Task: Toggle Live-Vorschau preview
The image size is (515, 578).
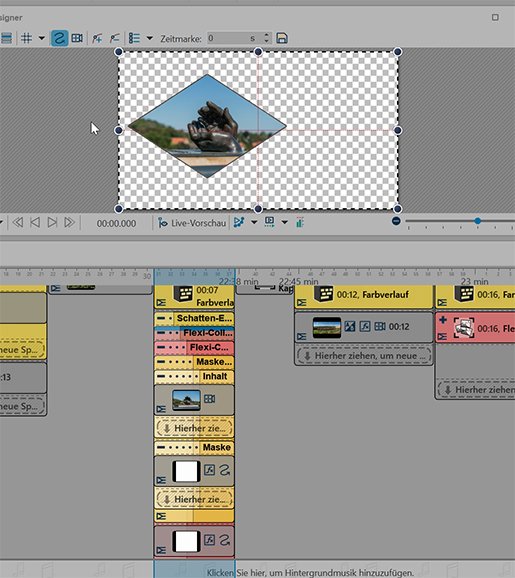Action: point(192,223)
